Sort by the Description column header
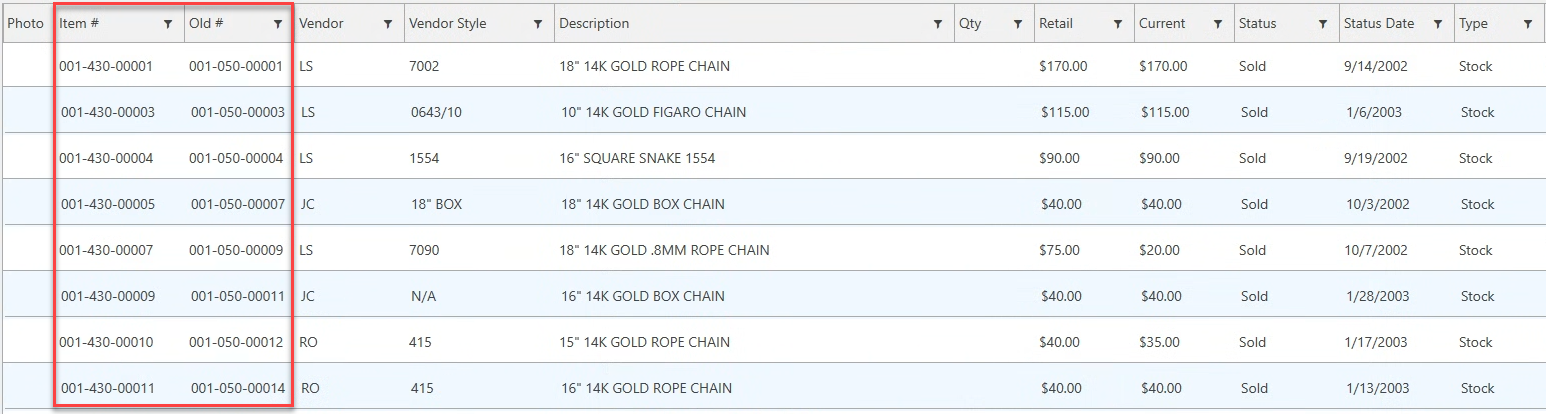The image size is (1546, 414). tap(594, 23)
